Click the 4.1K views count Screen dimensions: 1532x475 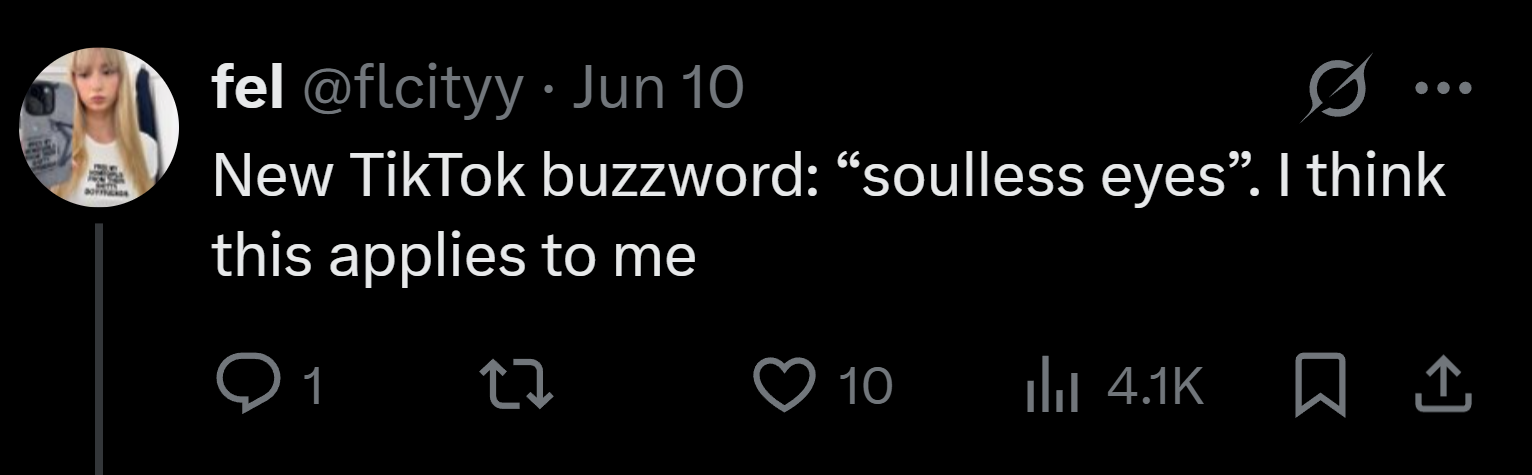click(x=1155, y=386)
